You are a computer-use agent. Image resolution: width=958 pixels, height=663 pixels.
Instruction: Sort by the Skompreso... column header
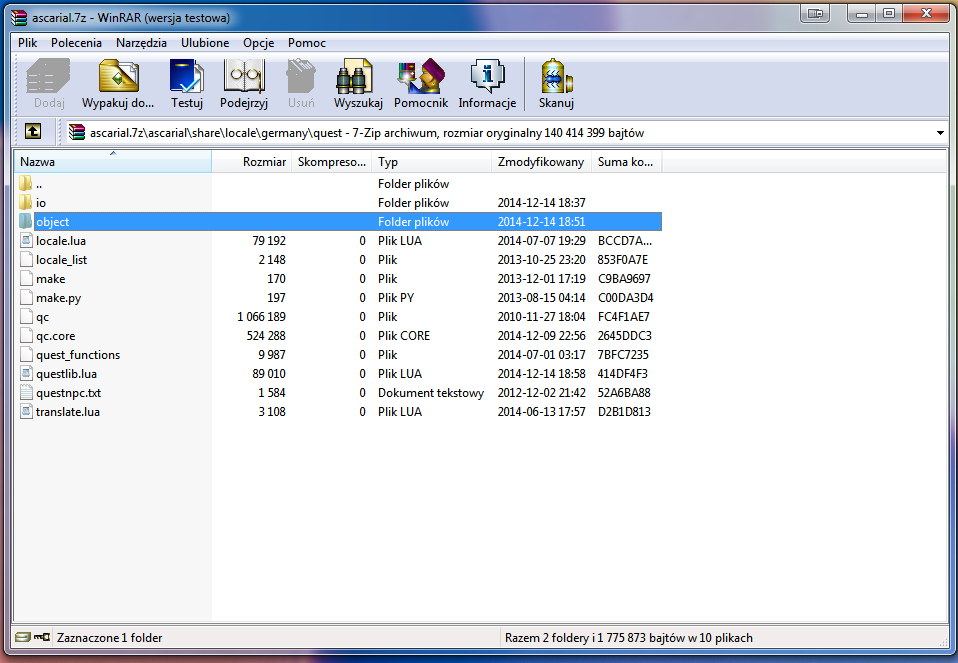pos(332,162)
